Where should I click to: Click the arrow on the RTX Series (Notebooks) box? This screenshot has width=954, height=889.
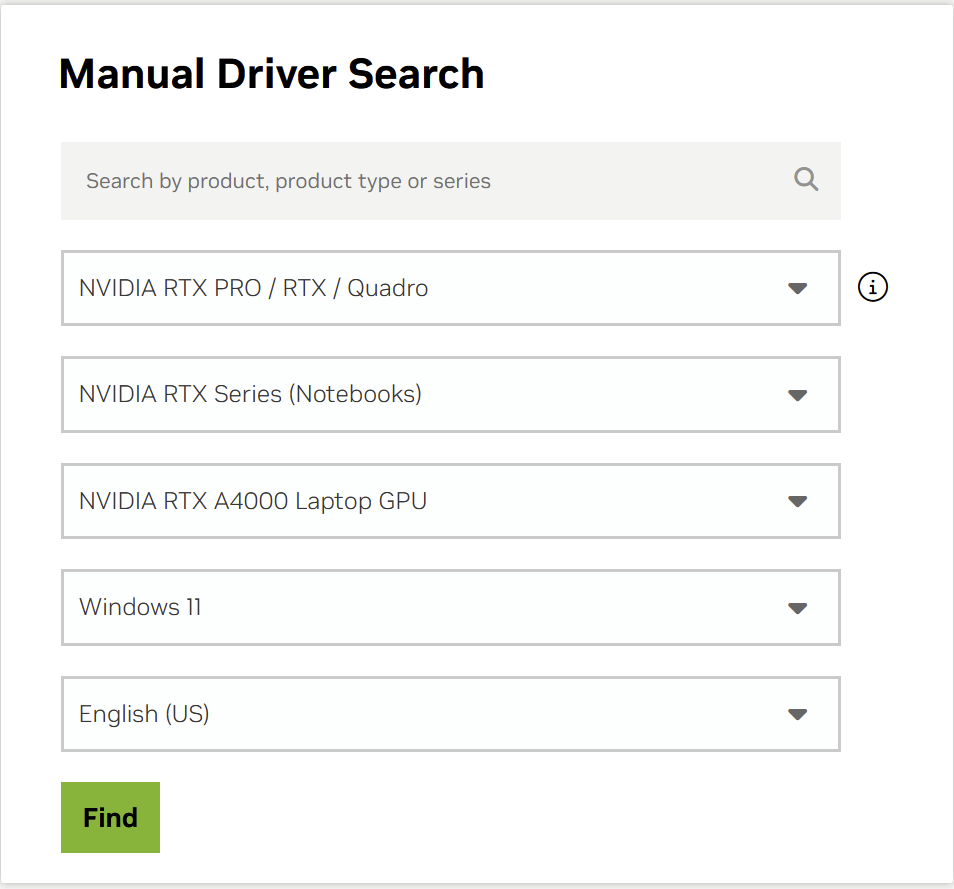[x=797, y=395]
